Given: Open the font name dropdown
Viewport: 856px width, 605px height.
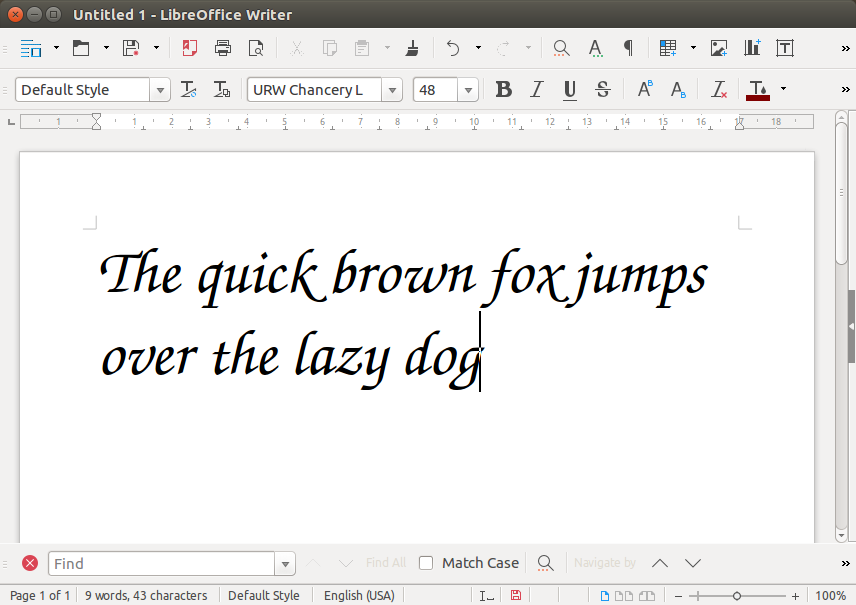Looking at the screenshot, I should coord(390,89).
